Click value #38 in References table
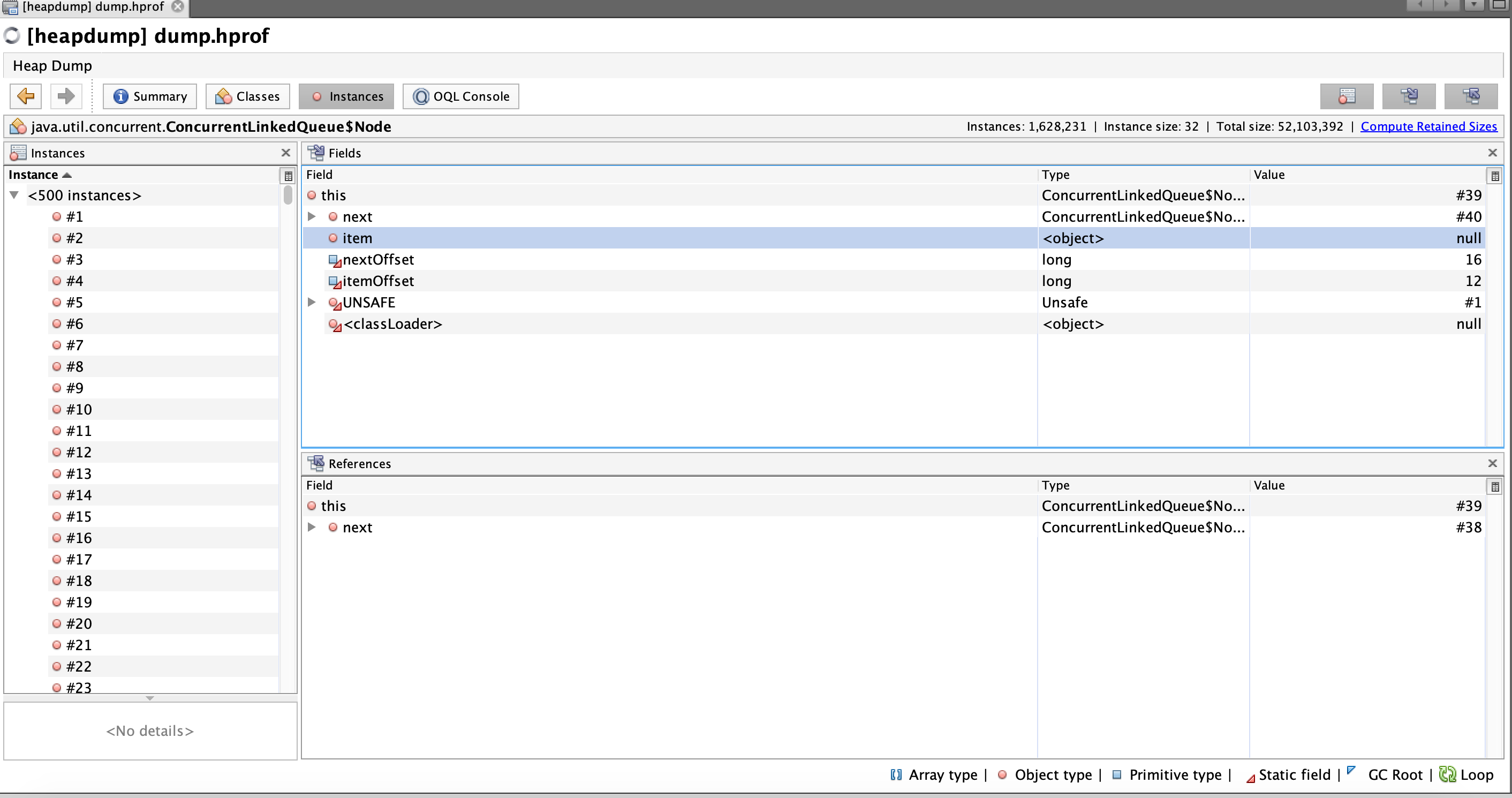Image resolution: width=1512 pixels, height=798 pixels. 1469,528
